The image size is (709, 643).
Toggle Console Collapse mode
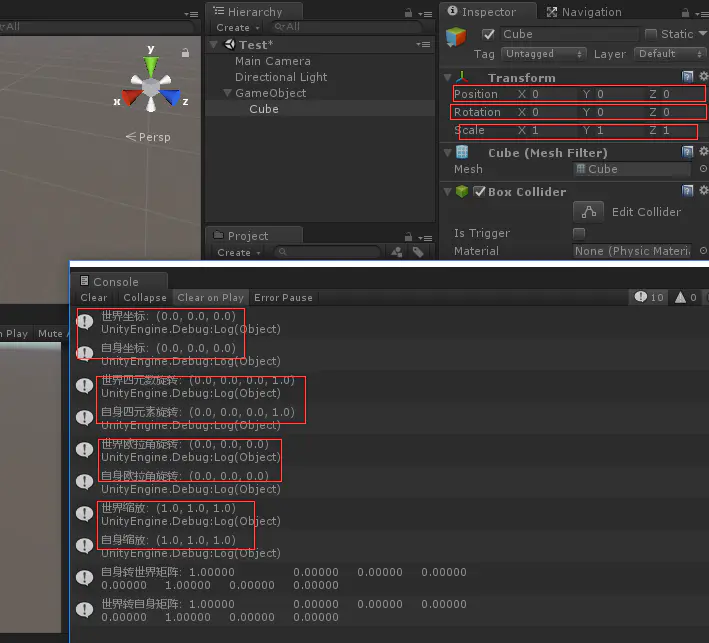pos(145,298)
